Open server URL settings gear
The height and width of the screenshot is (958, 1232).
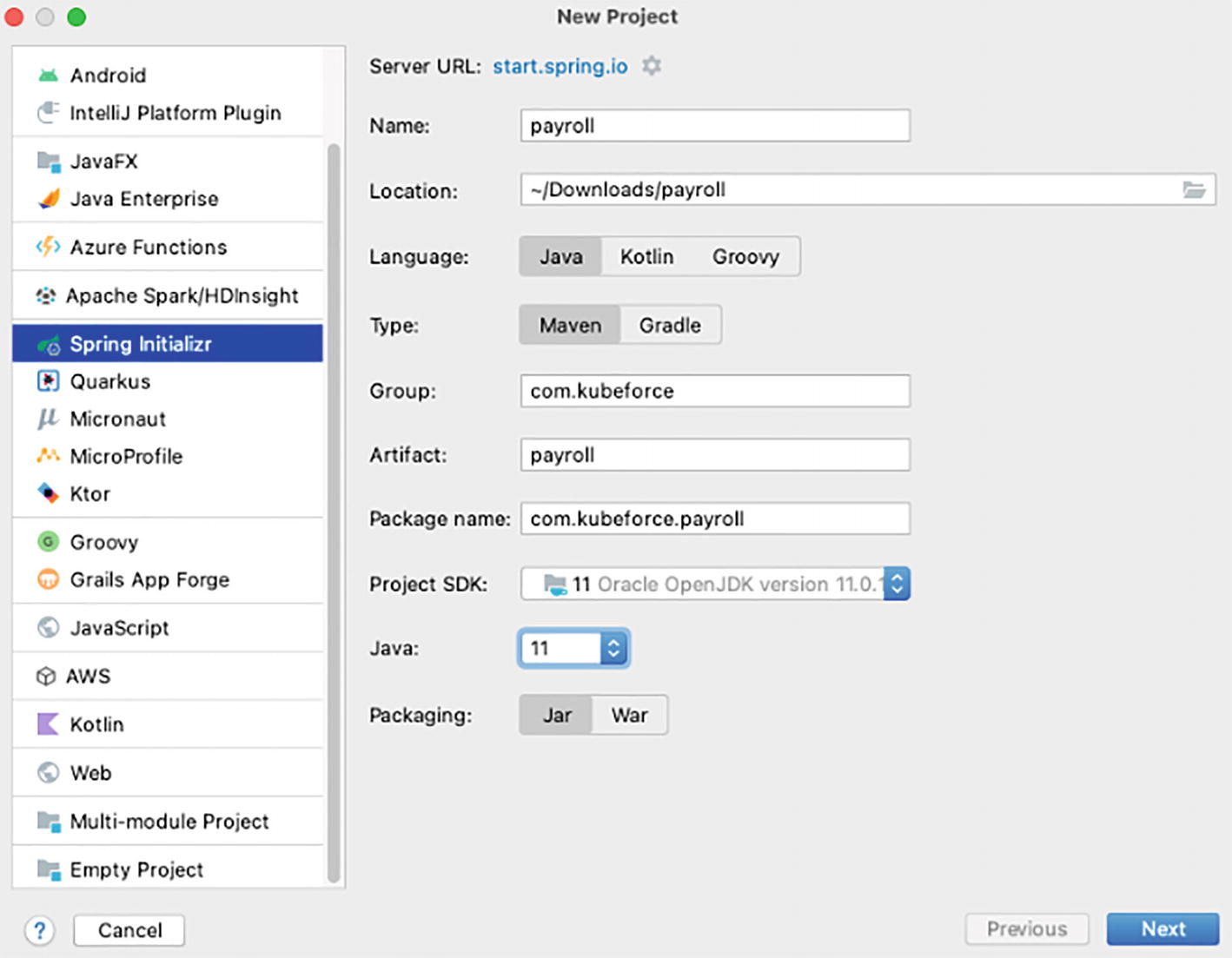(652, 66)
